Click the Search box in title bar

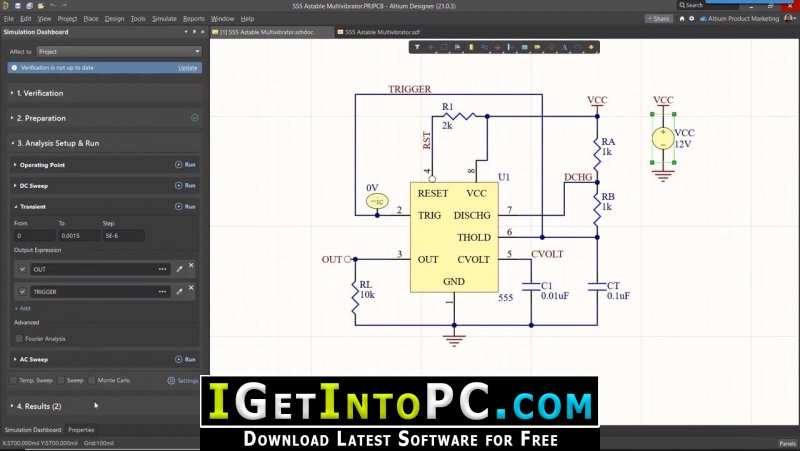(x=707, y=5)
